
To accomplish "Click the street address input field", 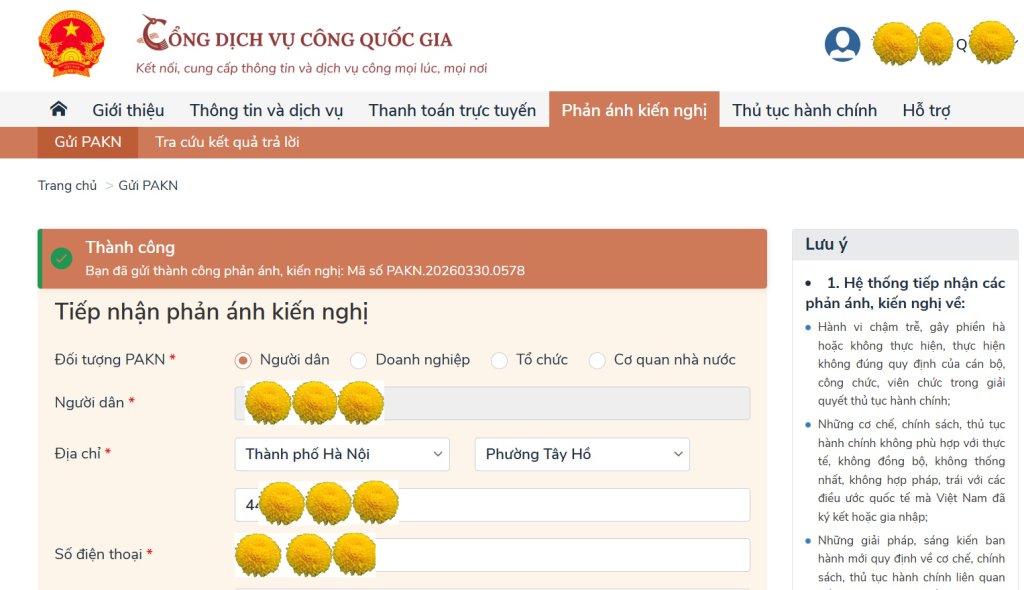I will pyautogui.click(x=492, y=505).
